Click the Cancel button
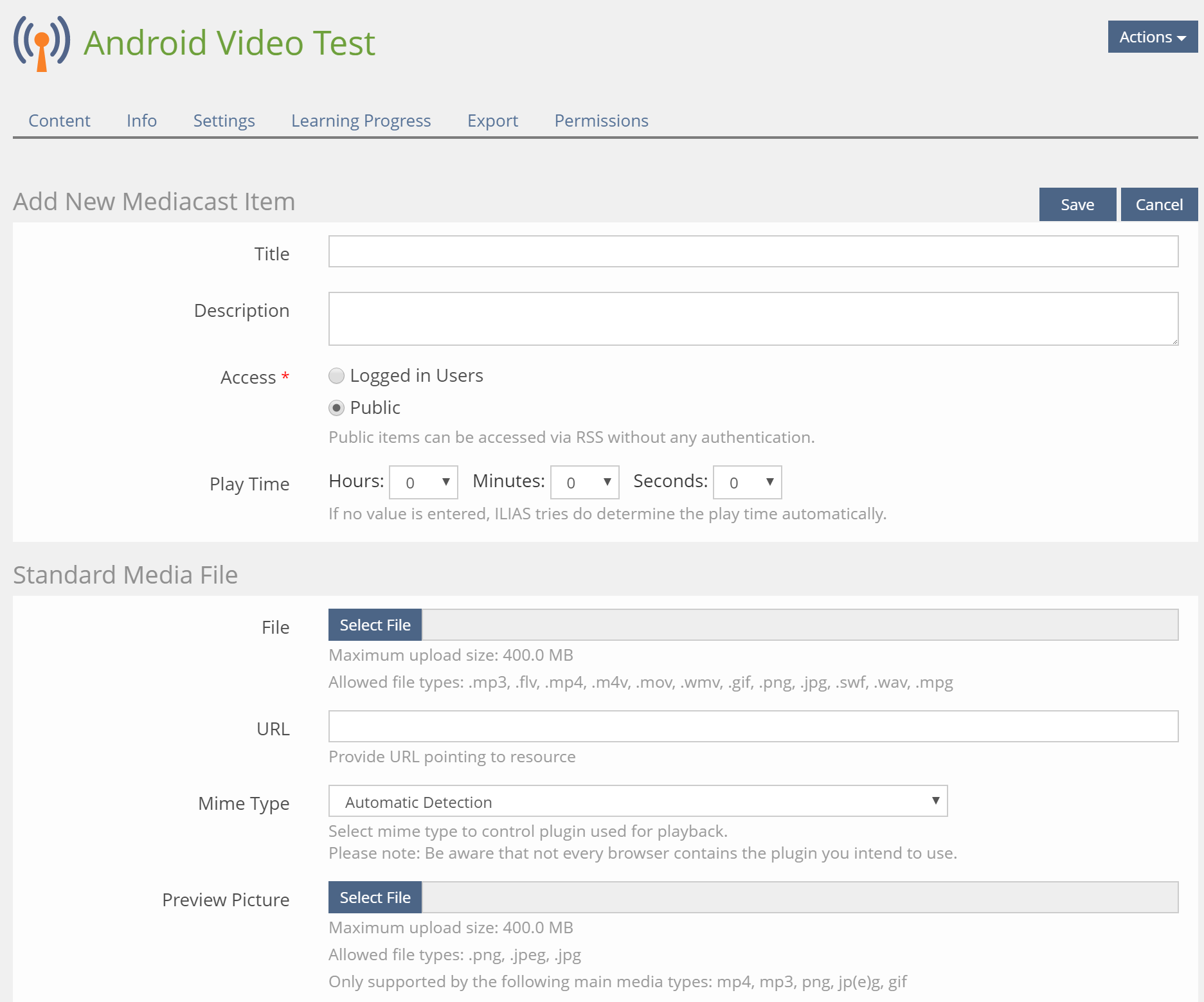The image size is (1204, 1002). pos(1158,205)
